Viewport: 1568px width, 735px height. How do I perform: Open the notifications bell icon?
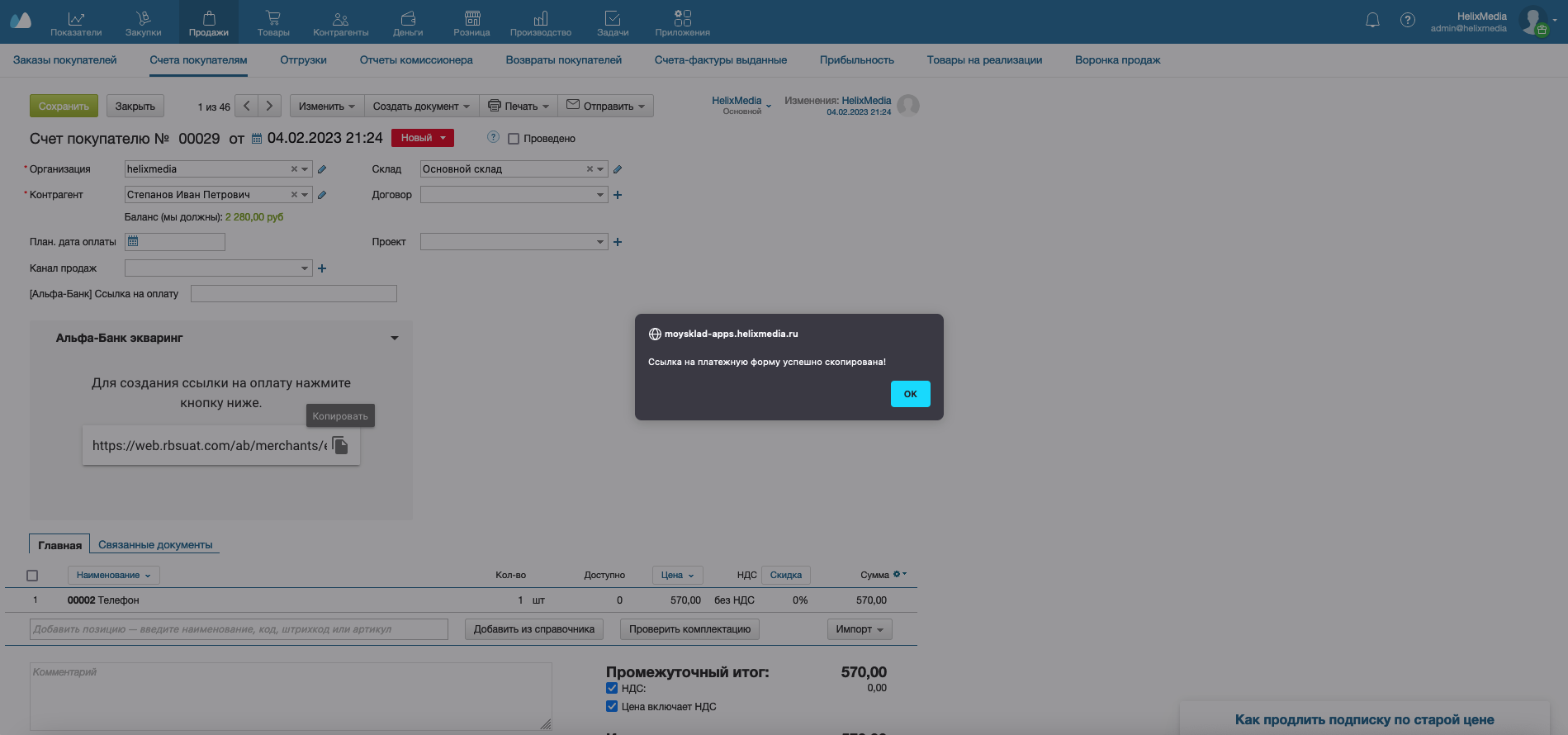pos(1372,21)
